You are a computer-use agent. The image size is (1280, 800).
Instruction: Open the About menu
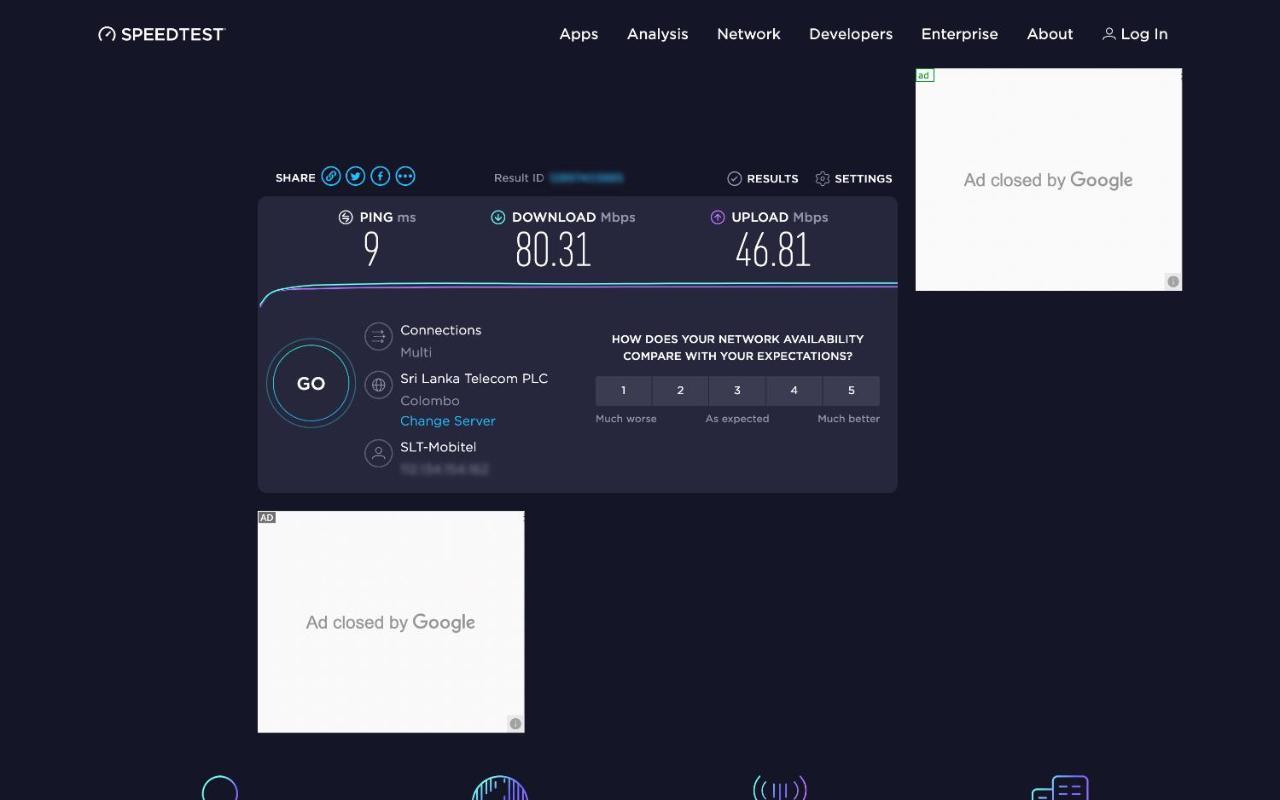click(1050, 34)
